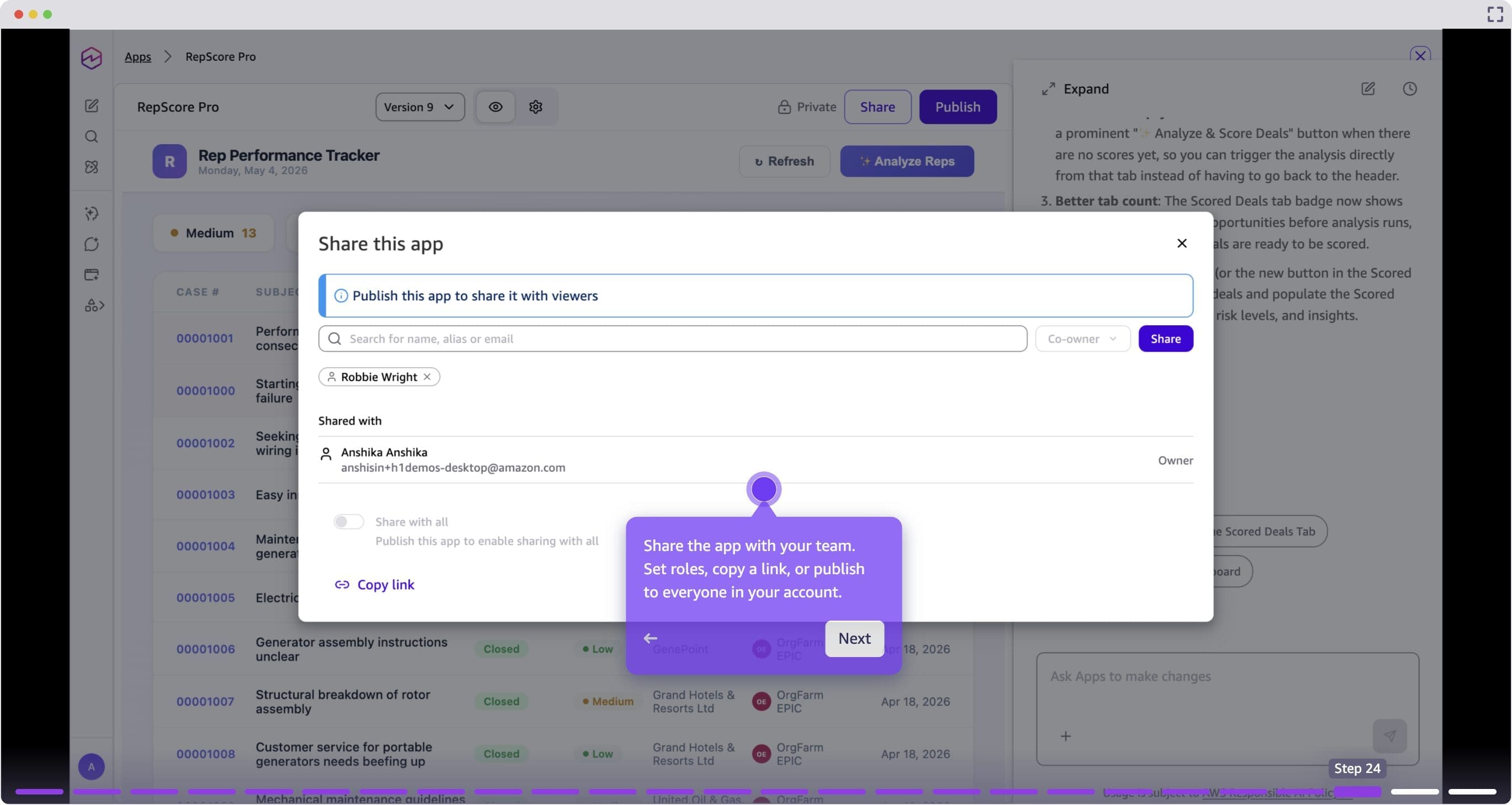
Task: Click the Copy link option
Action: pyautogui.click(x=374, y=584)
